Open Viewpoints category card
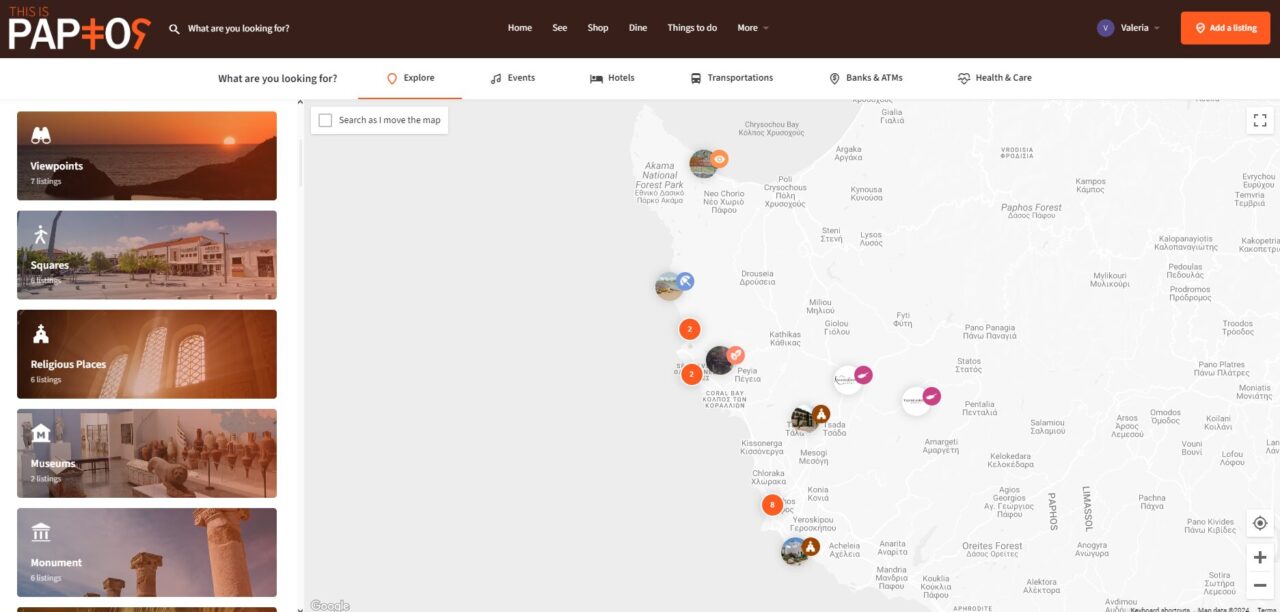 147,156
